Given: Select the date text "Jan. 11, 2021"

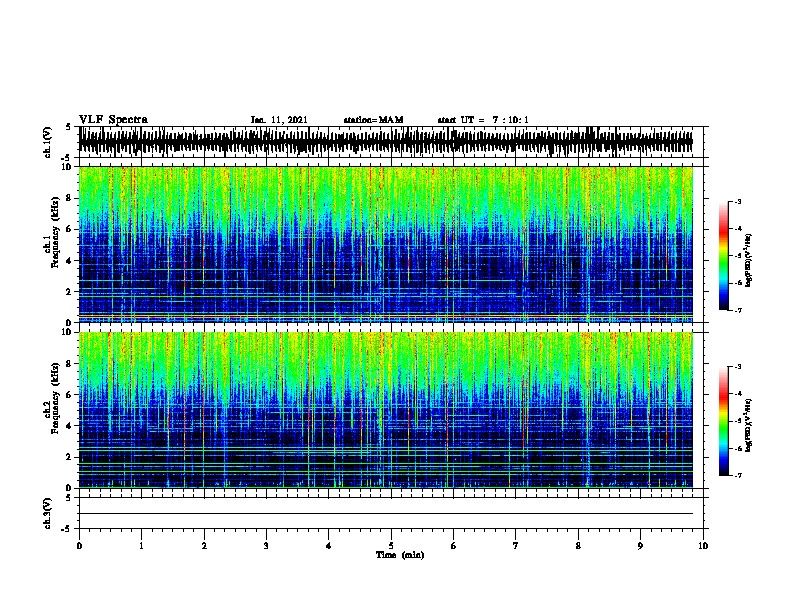Looking at the screenshot, I should coord(279,120).
